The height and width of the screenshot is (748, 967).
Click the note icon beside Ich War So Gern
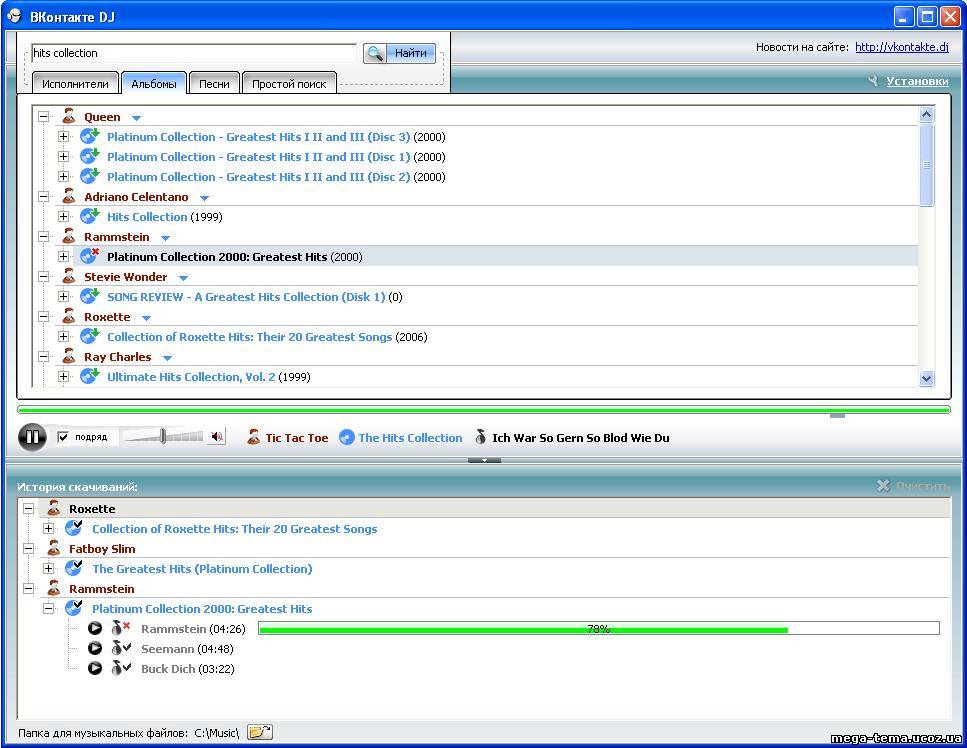480,437
